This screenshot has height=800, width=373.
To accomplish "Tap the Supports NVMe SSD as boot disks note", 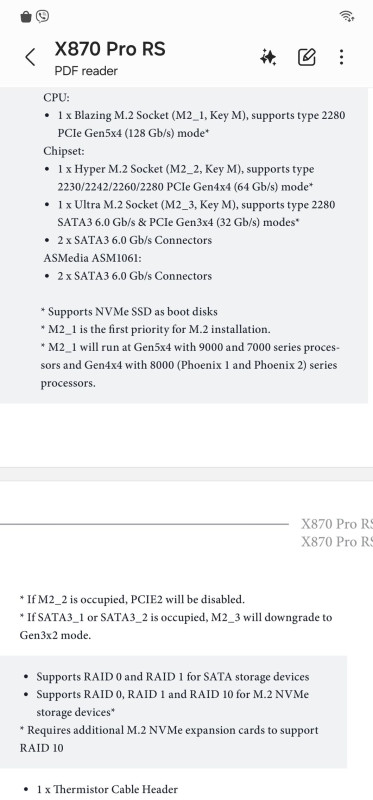I will [129, 311].
